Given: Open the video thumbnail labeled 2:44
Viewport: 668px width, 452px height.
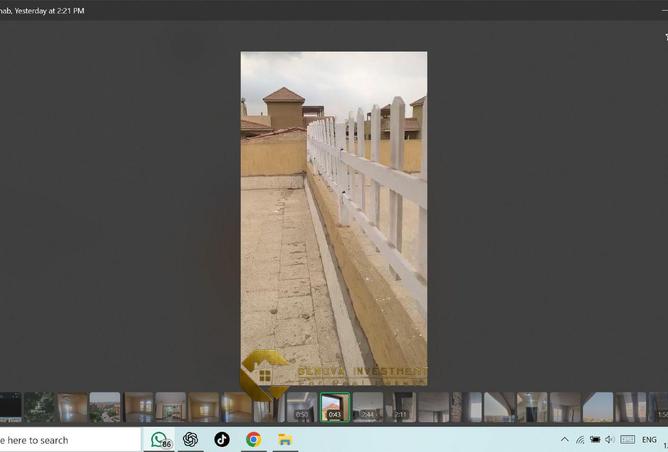Looking at the screenshot, I should pyautogui.click(x=368, y=407).
